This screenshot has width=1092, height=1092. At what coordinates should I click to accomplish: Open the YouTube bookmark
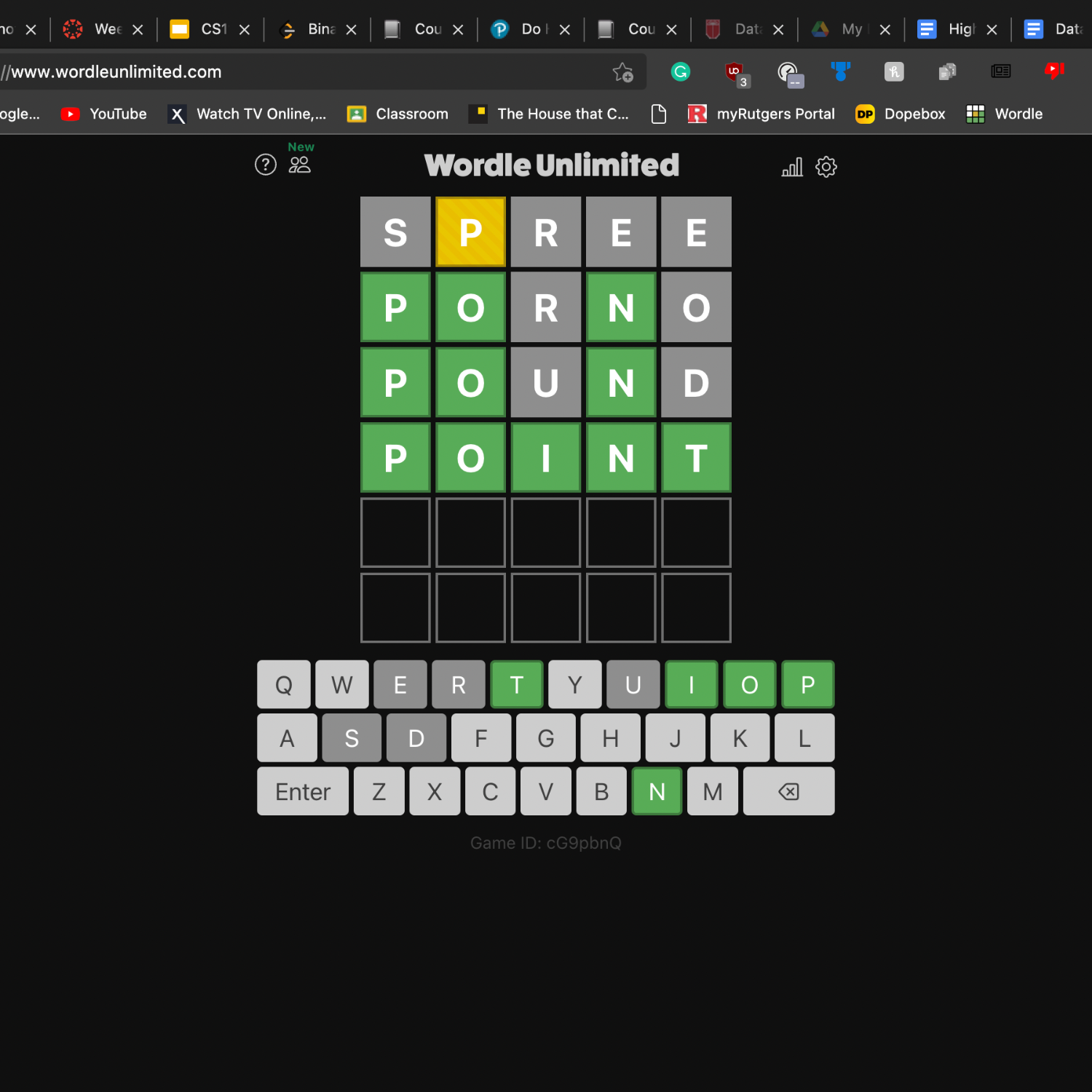click(104, 114)
